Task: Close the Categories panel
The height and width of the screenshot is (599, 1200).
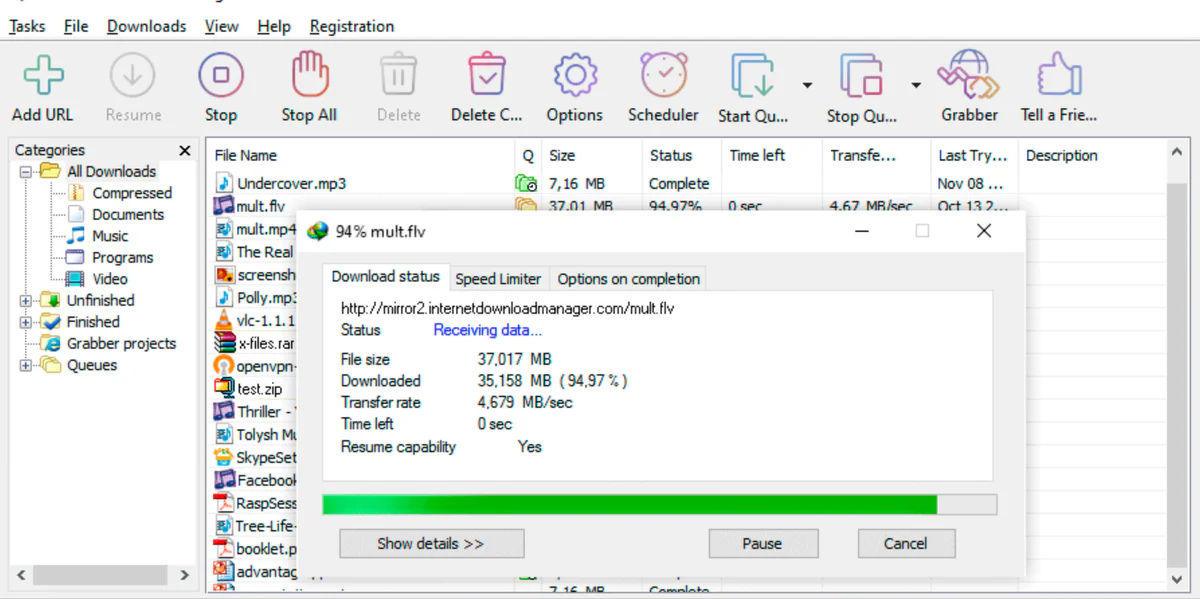Action: 184,151
